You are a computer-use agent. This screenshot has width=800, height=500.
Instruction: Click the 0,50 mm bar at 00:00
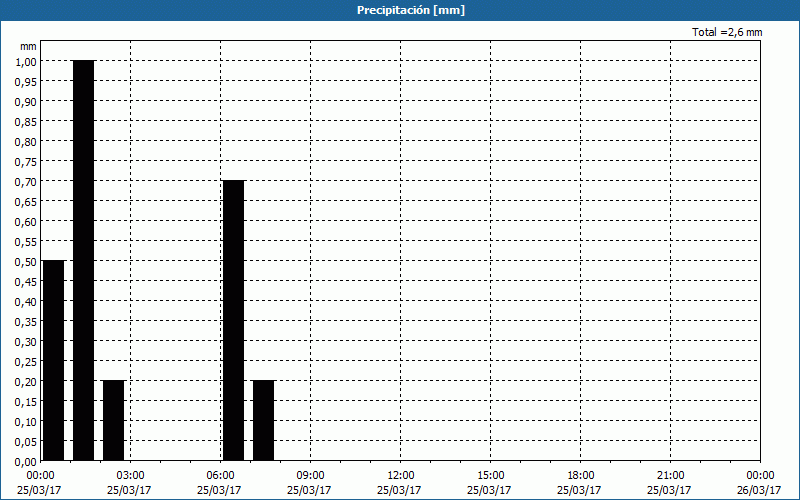[54, 360]
